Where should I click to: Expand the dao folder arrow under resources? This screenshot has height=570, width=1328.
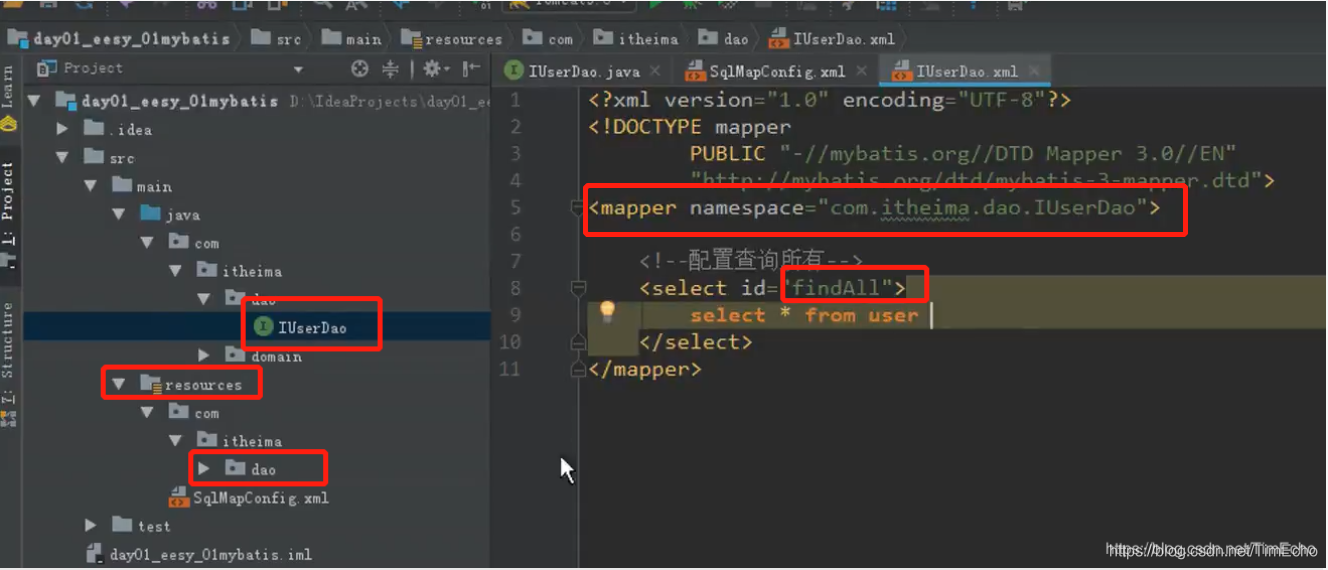[204, 469]
